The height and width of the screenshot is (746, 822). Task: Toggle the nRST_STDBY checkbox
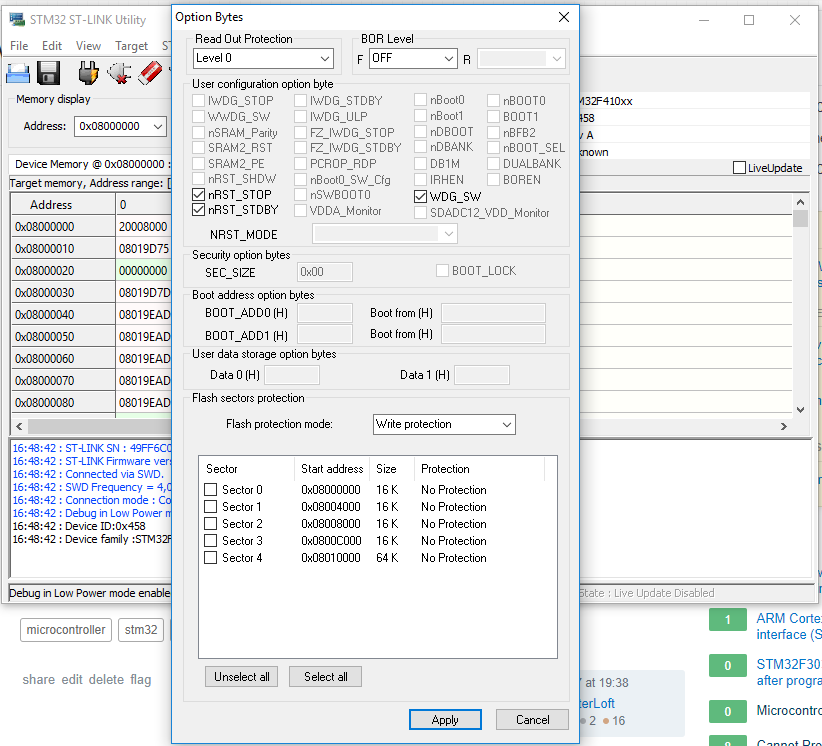point(199,211)
